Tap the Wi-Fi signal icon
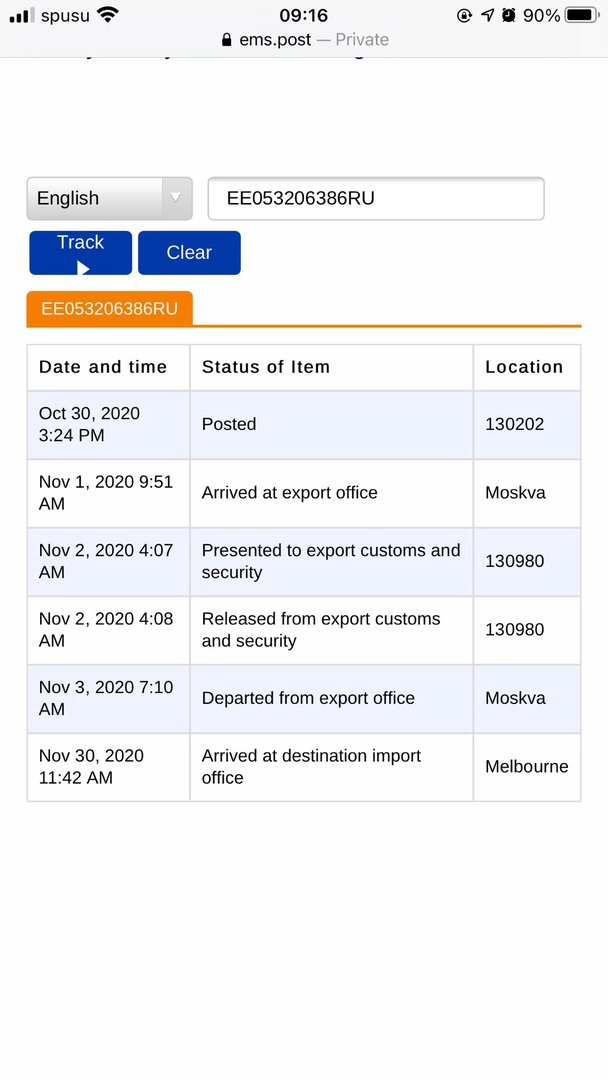The height and width of the screenshot is (1080, 608). coord(108,15)
